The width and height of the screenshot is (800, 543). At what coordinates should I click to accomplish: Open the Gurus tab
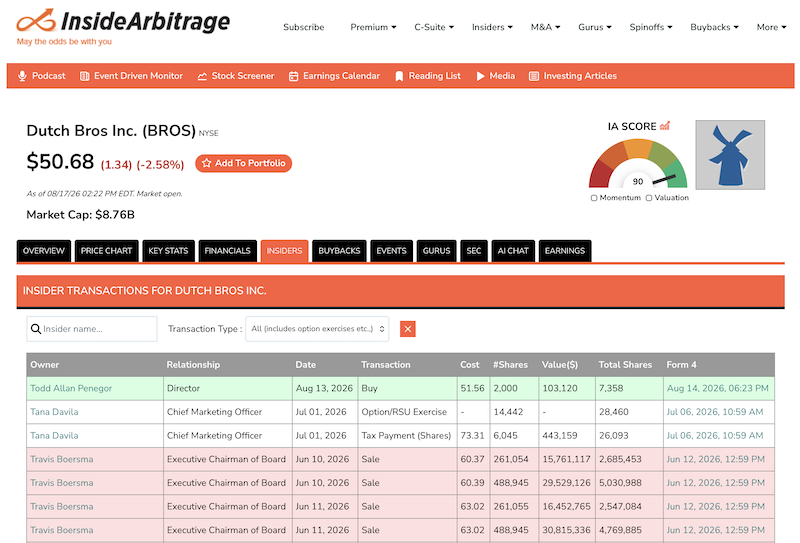pos(436,251)
